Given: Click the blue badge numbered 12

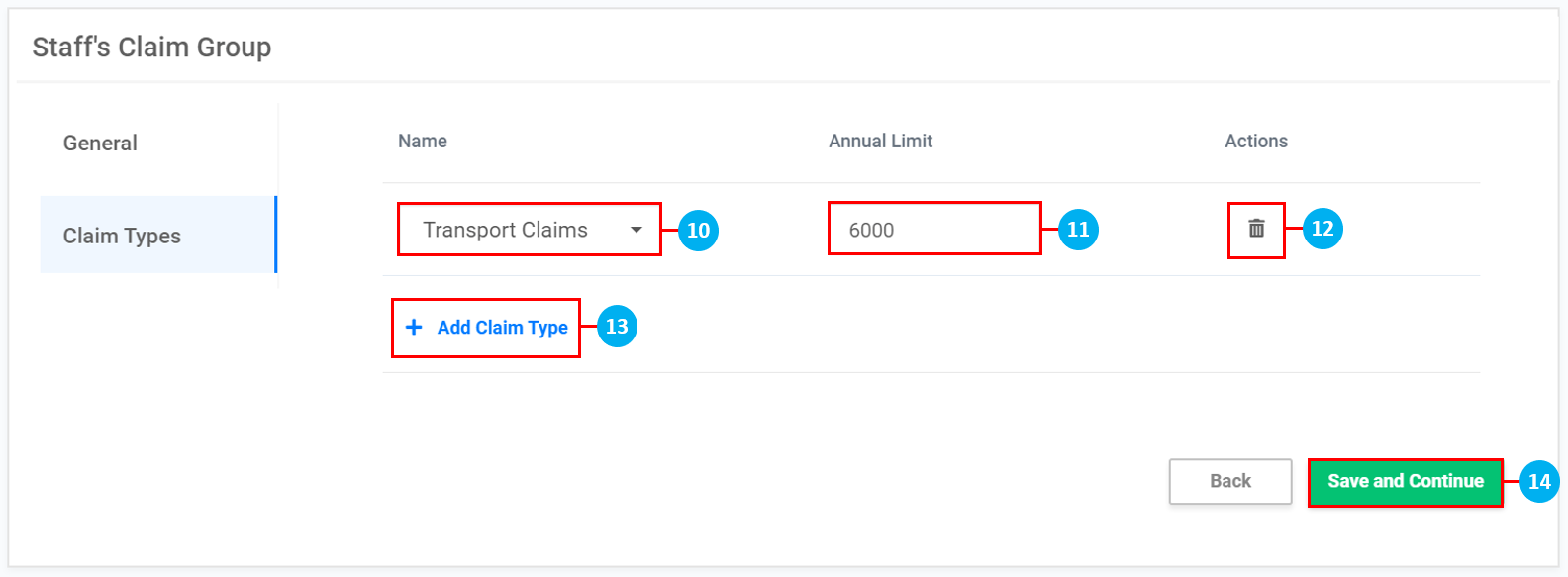Looking at the screenshot, I should click(1323, 229).
